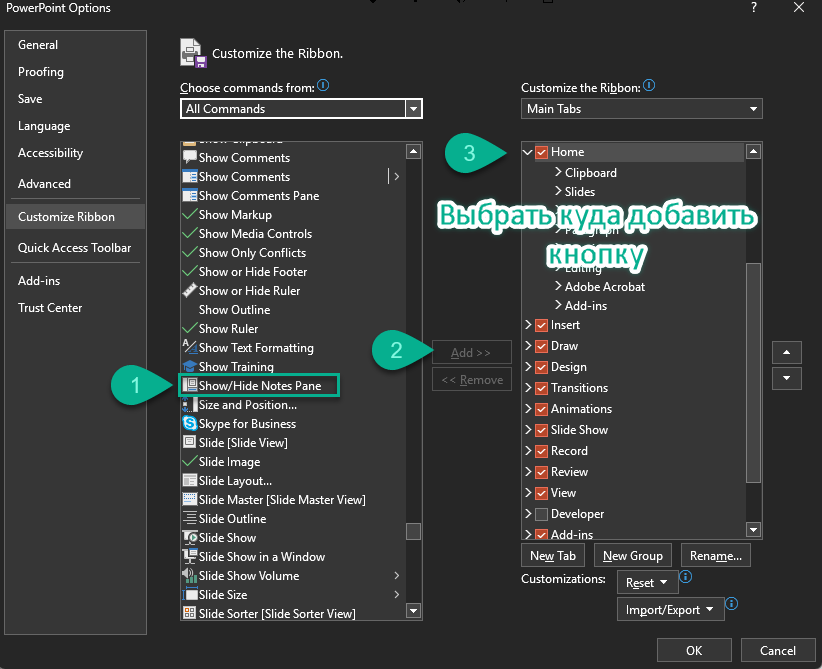Collapse the Home tab tree node
This screenshot has height=669, width=822.
point(527,152)
